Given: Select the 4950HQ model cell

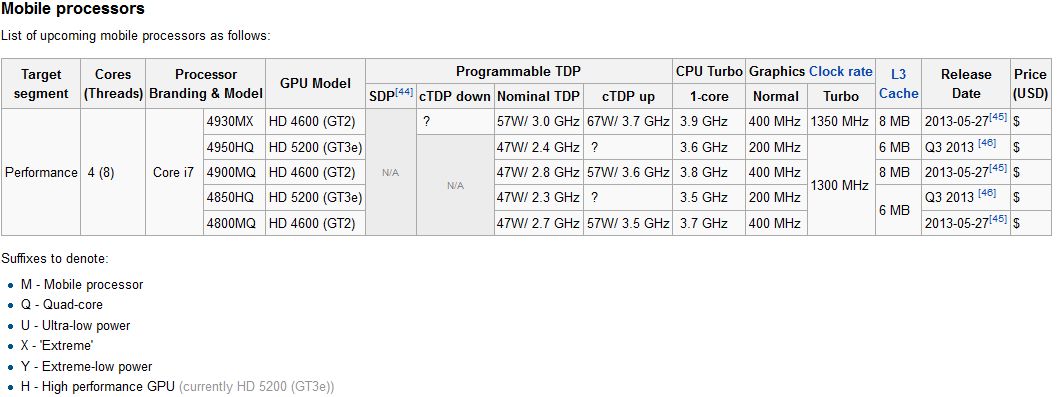Looking at the screenshot, I should coord(235,147).
